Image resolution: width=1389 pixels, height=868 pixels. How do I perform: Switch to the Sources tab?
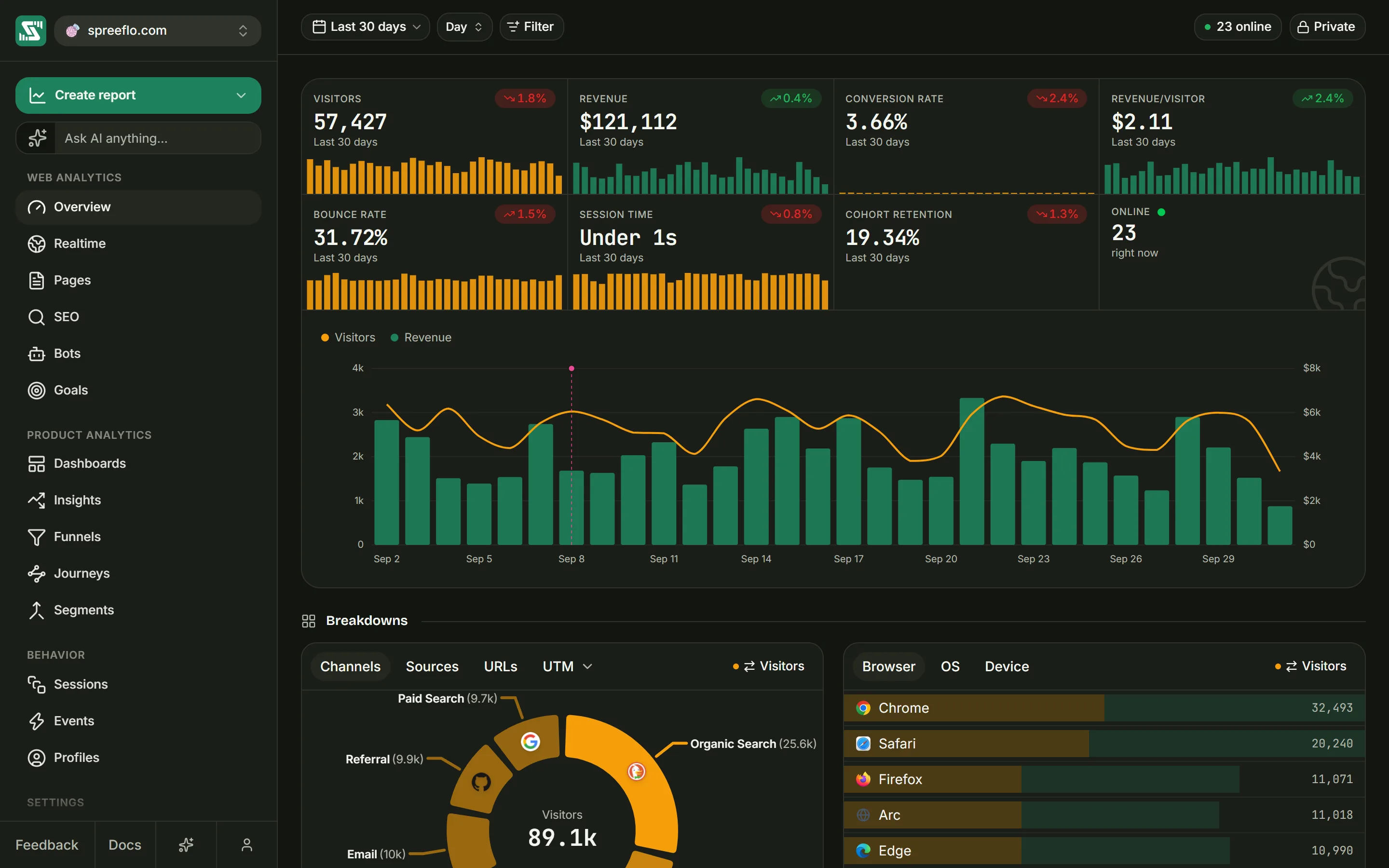point(432,666)
